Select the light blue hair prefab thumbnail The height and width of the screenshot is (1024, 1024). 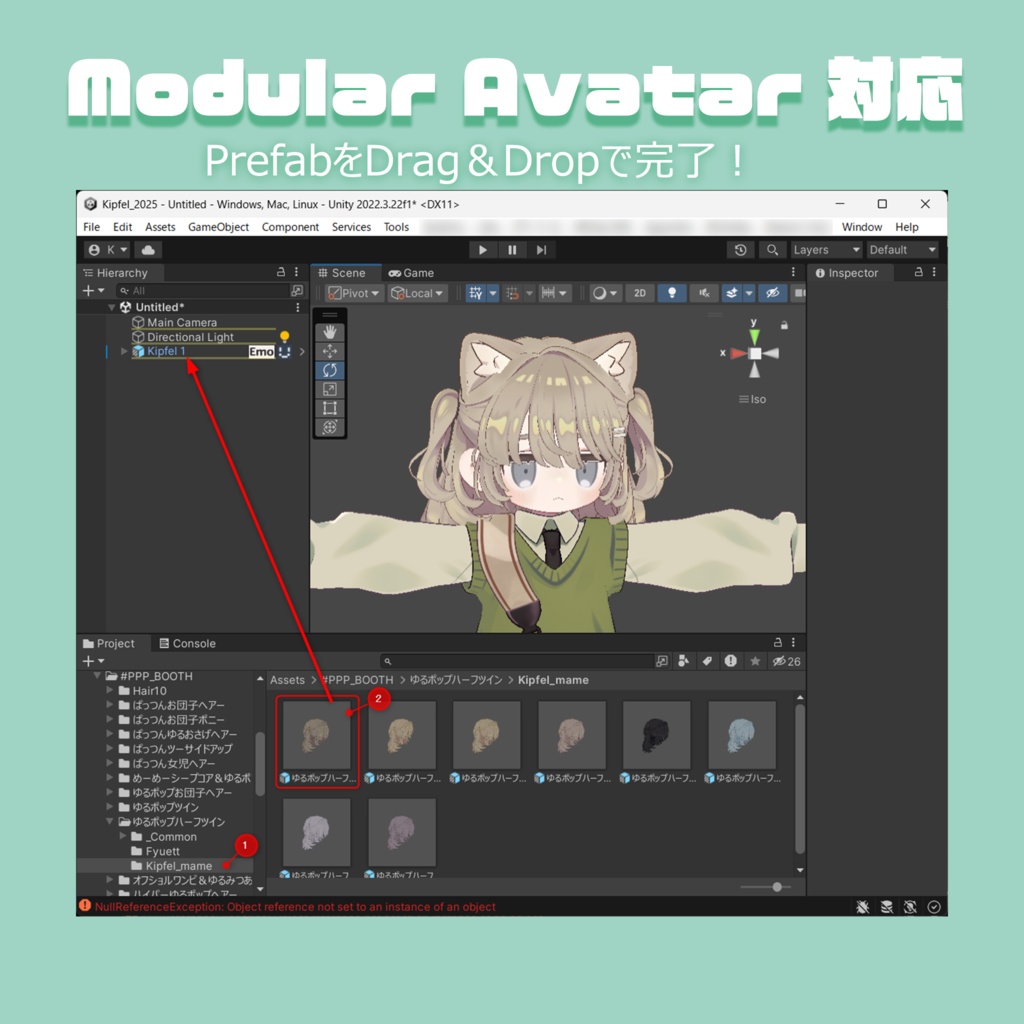[x=742, y=735]
